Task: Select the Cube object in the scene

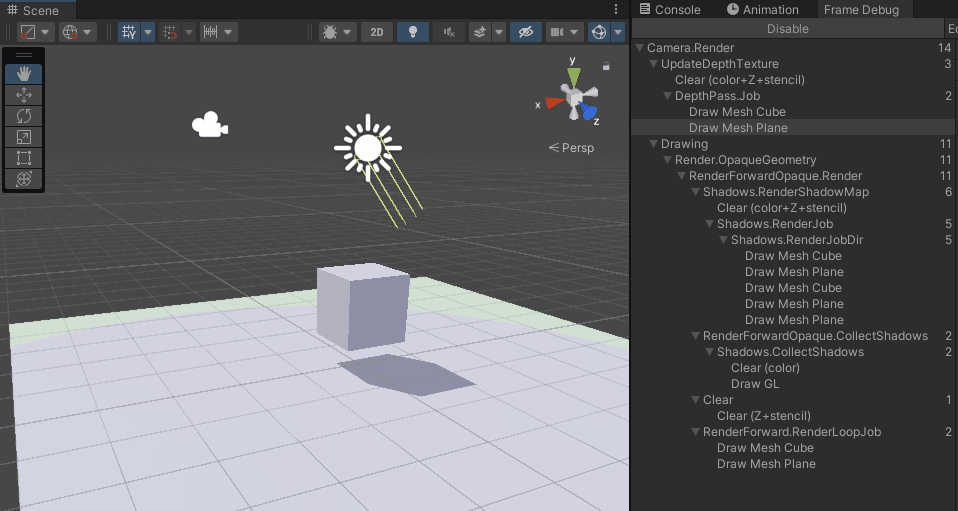Action: 363,306
